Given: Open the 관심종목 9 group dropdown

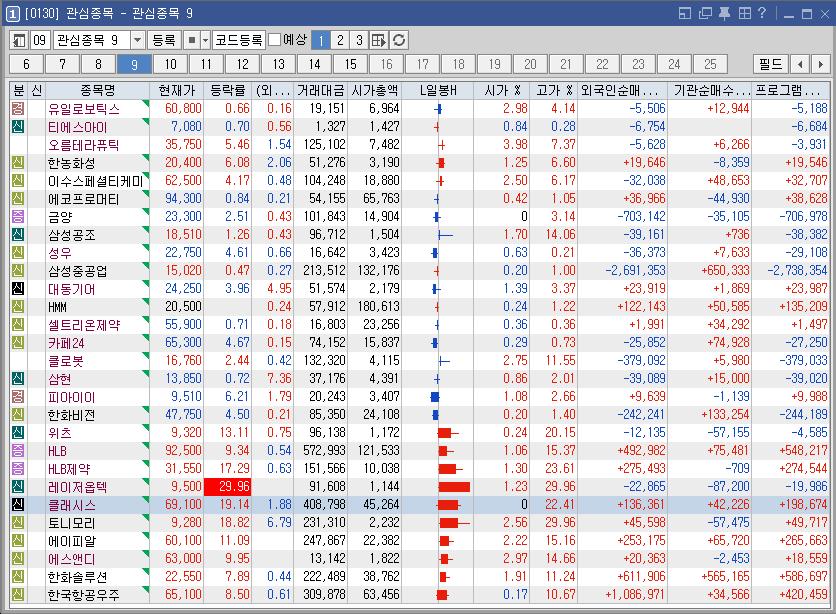Looking at the screenshot, I should coord(138,41).
